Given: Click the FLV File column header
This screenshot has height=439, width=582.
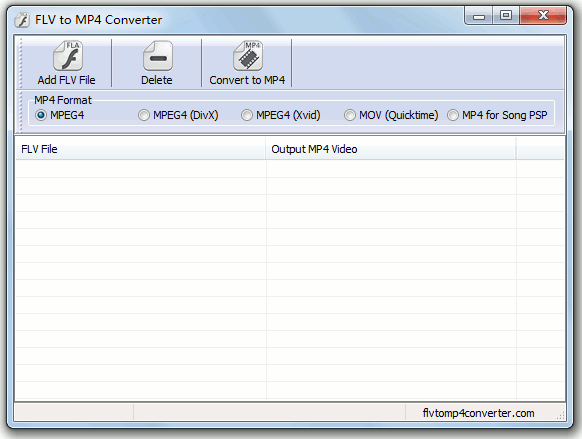Looking at the screenshot, I should [x=141, y=149].
